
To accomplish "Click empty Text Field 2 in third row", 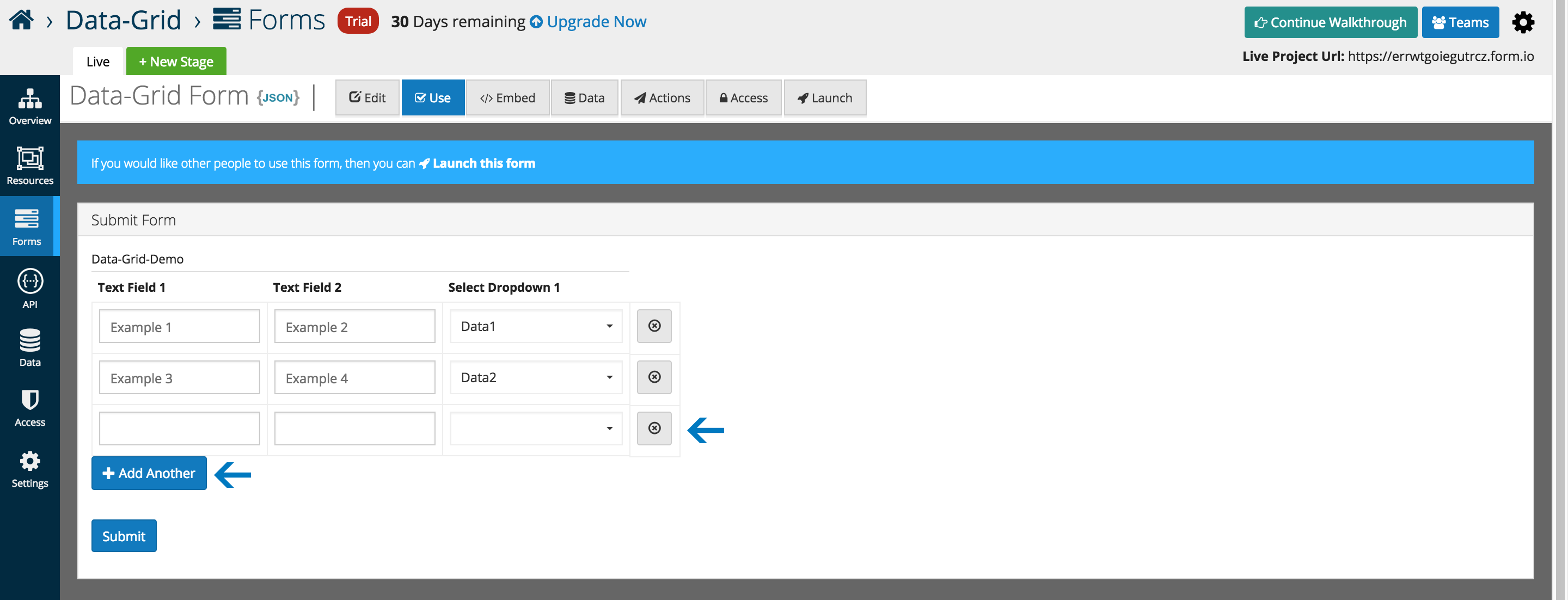I will click(x=355, y=429).
